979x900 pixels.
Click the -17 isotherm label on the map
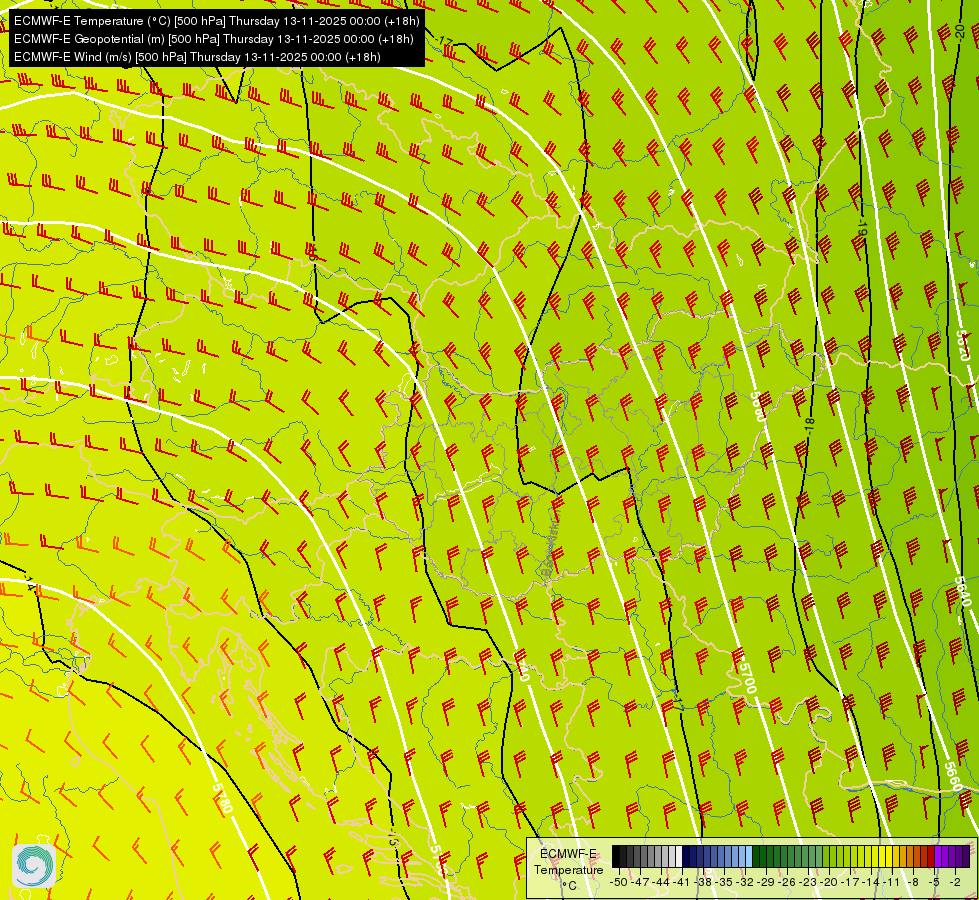[445, 41]
